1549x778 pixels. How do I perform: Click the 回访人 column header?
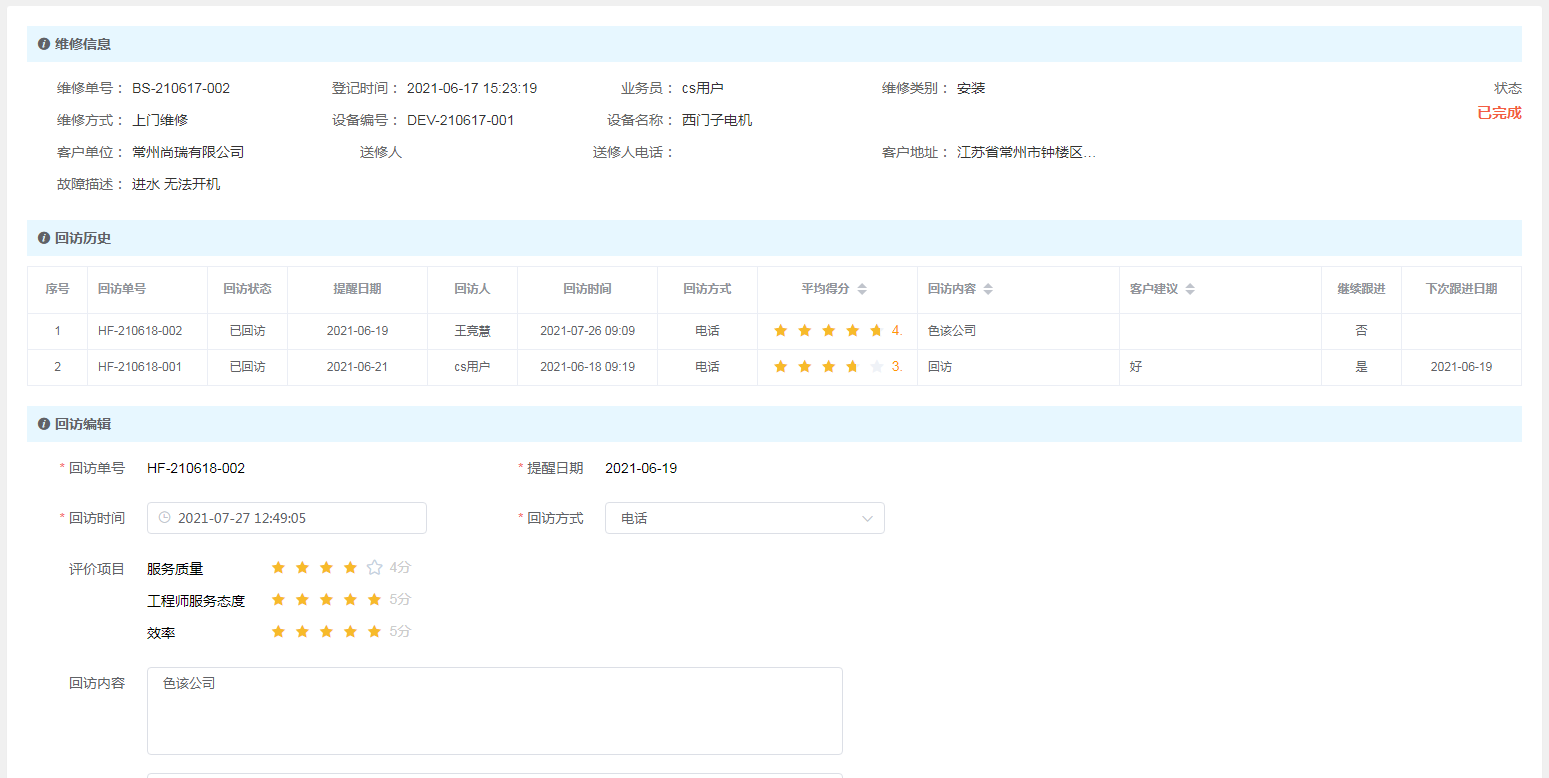point(472,289)
